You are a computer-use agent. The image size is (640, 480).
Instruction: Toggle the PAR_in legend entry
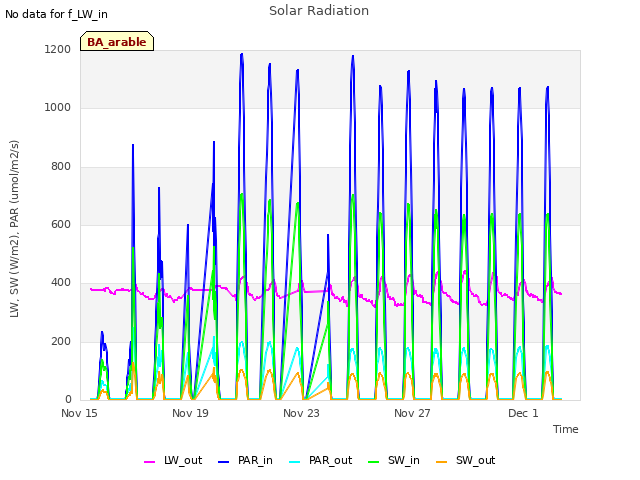(x=245, y=460)
